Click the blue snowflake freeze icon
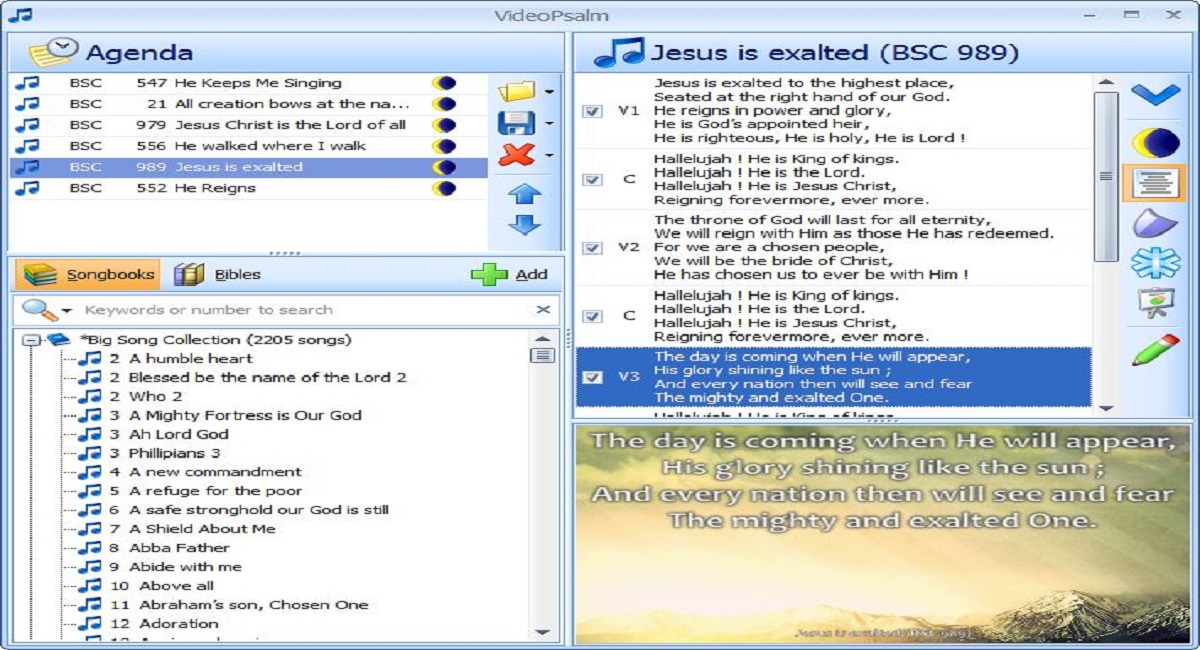The width and height of the screenshot is (1200, 650). 1155,263
